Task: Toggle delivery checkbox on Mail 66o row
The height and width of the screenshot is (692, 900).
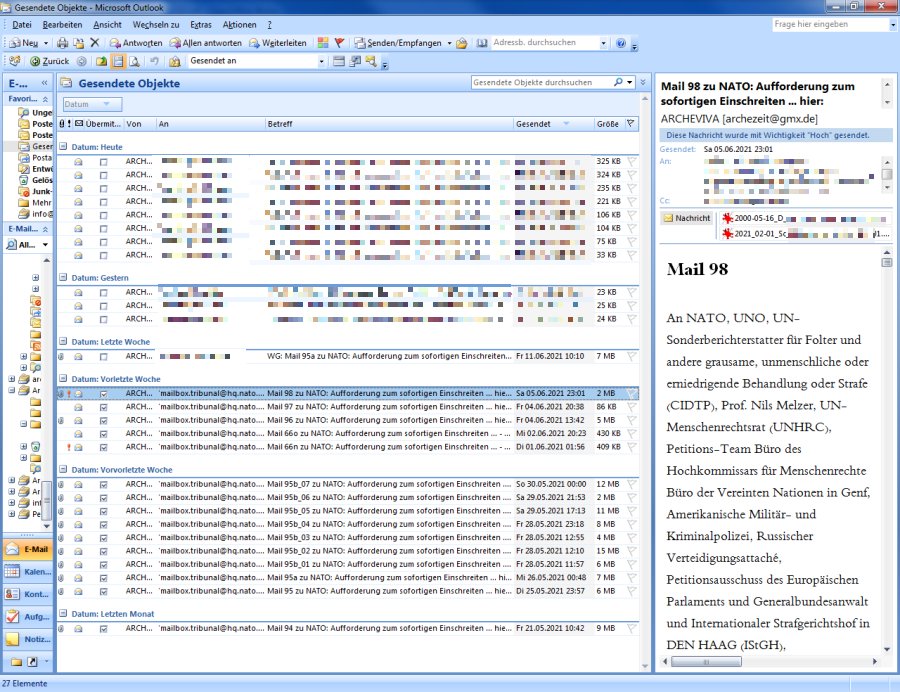Action: [103, 434]
